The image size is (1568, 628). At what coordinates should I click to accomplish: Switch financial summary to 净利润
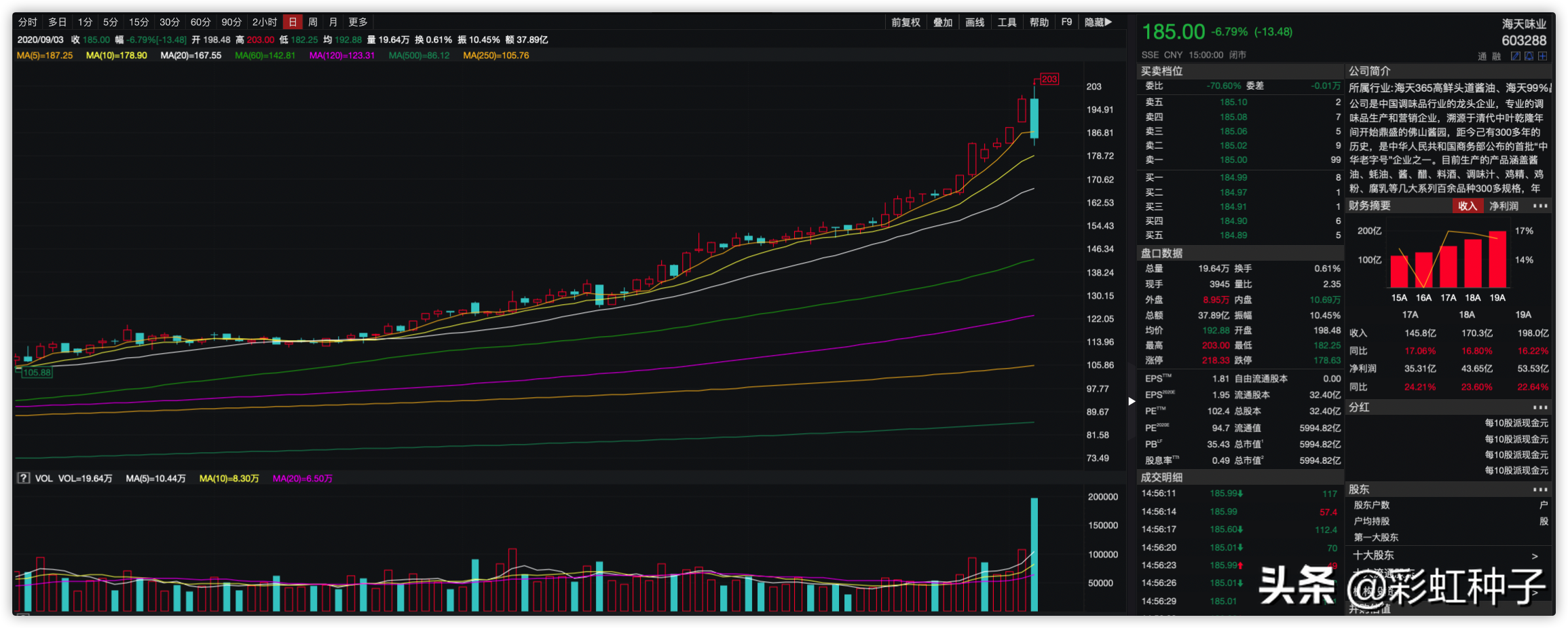pyautogui.click(x=1504, y=206)
